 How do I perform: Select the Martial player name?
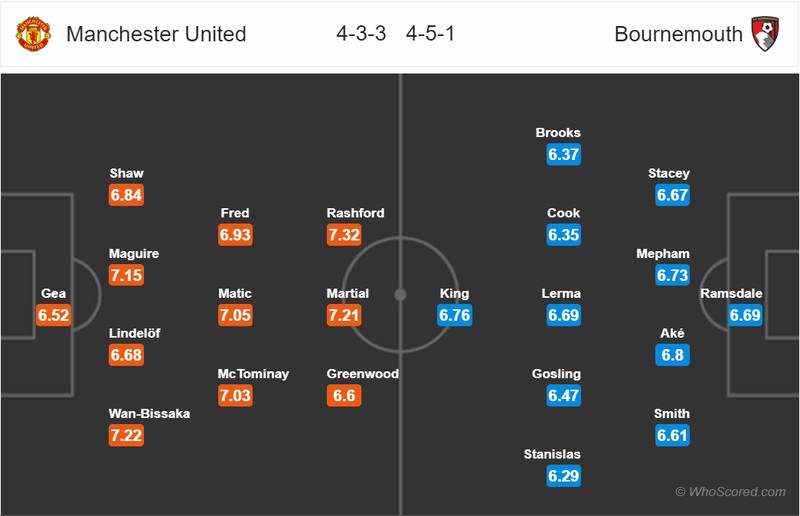[x=347, y=293]
